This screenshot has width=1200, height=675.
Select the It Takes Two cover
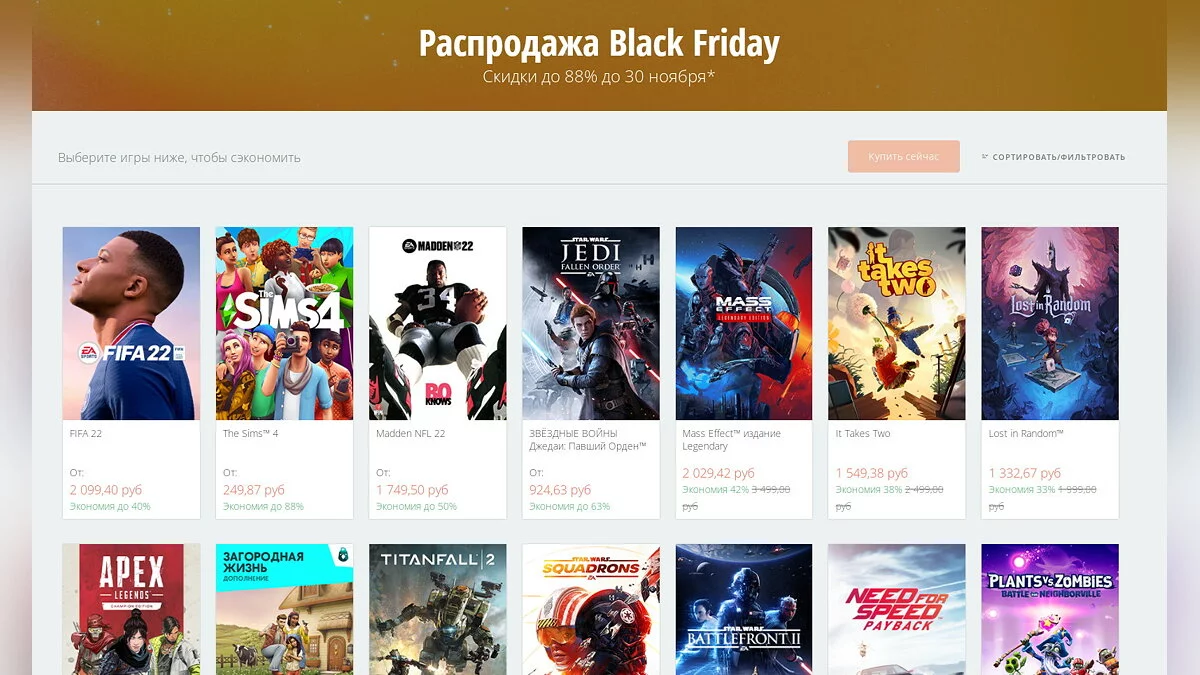[897, 323]
